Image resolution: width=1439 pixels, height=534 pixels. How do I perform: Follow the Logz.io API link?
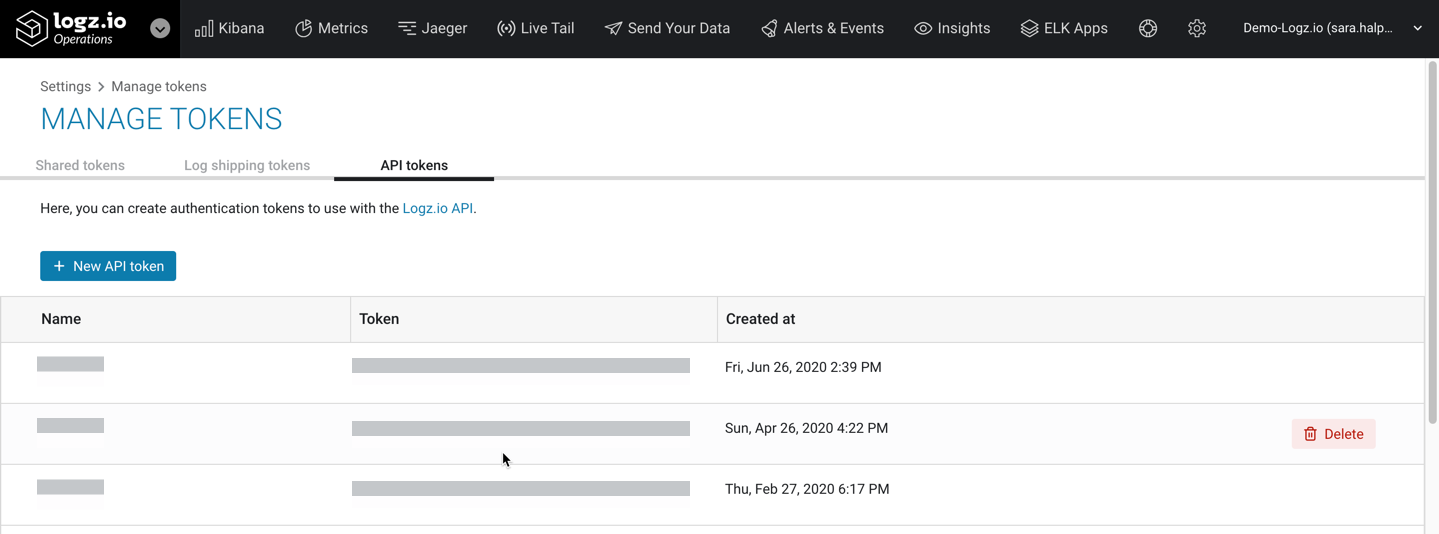[x=437, y=209]
